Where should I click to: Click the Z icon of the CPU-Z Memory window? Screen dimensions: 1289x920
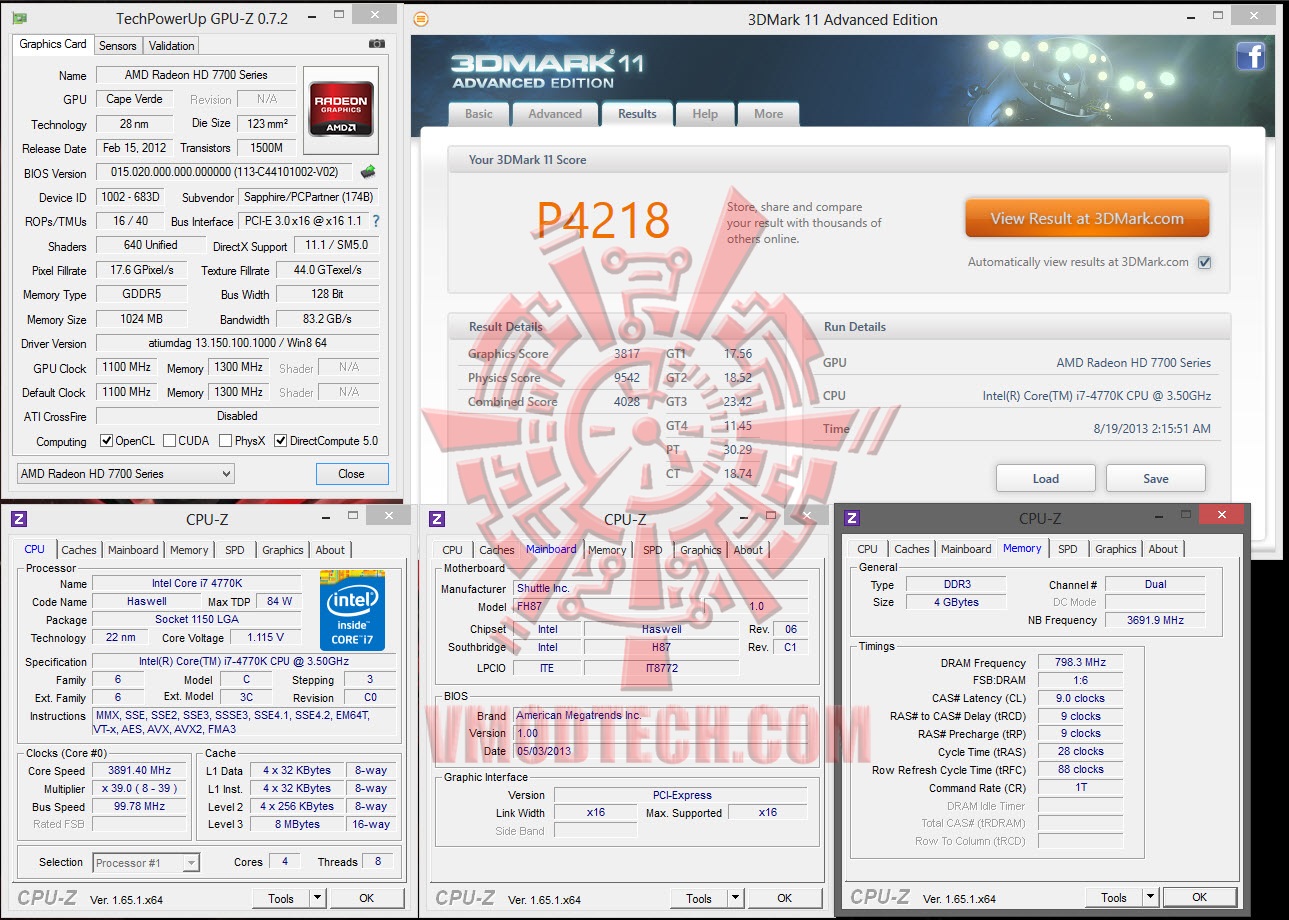pos(852,517)
